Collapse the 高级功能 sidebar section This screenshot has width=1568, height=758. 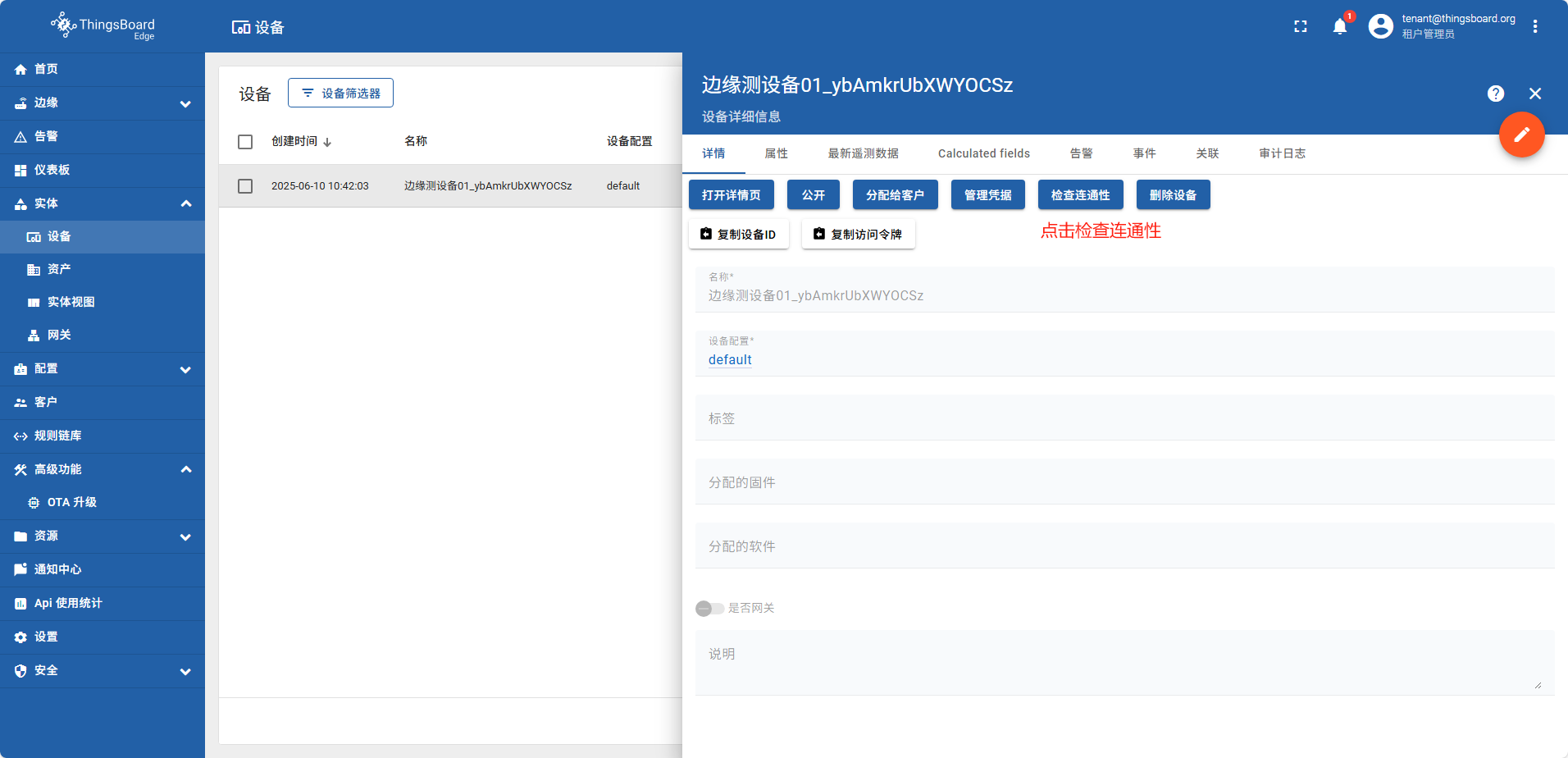[185, 469]
